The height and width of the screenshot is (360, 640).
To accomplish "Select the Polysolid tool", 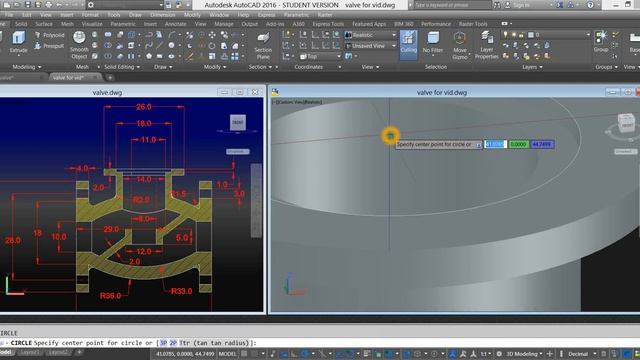I will [x=50, y=35].
